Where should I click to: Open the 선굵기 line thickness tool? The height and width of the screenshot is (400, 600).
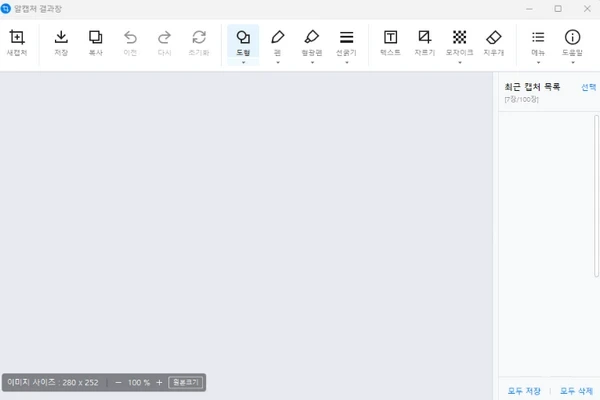coord(346,41)
